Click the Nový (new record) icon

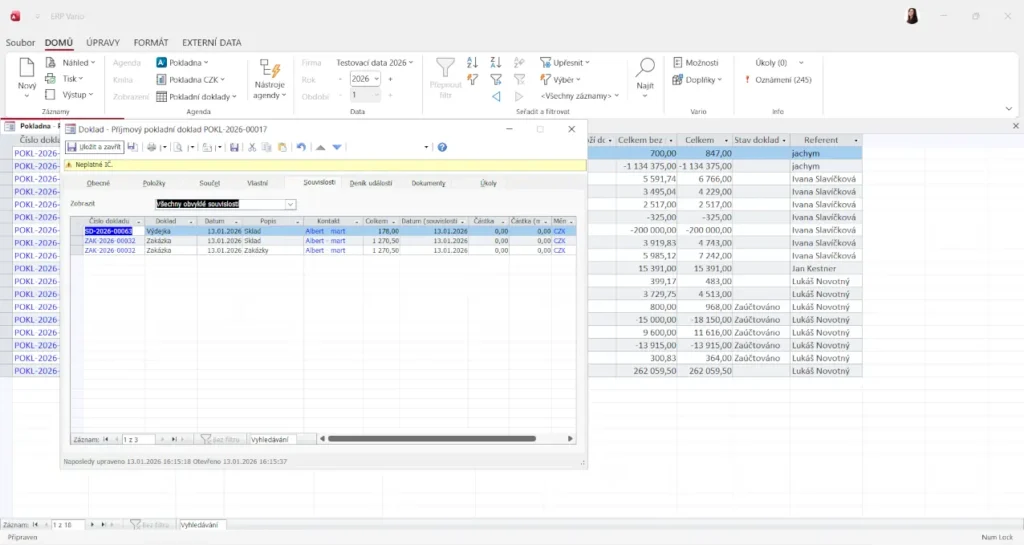coord(26,68)
